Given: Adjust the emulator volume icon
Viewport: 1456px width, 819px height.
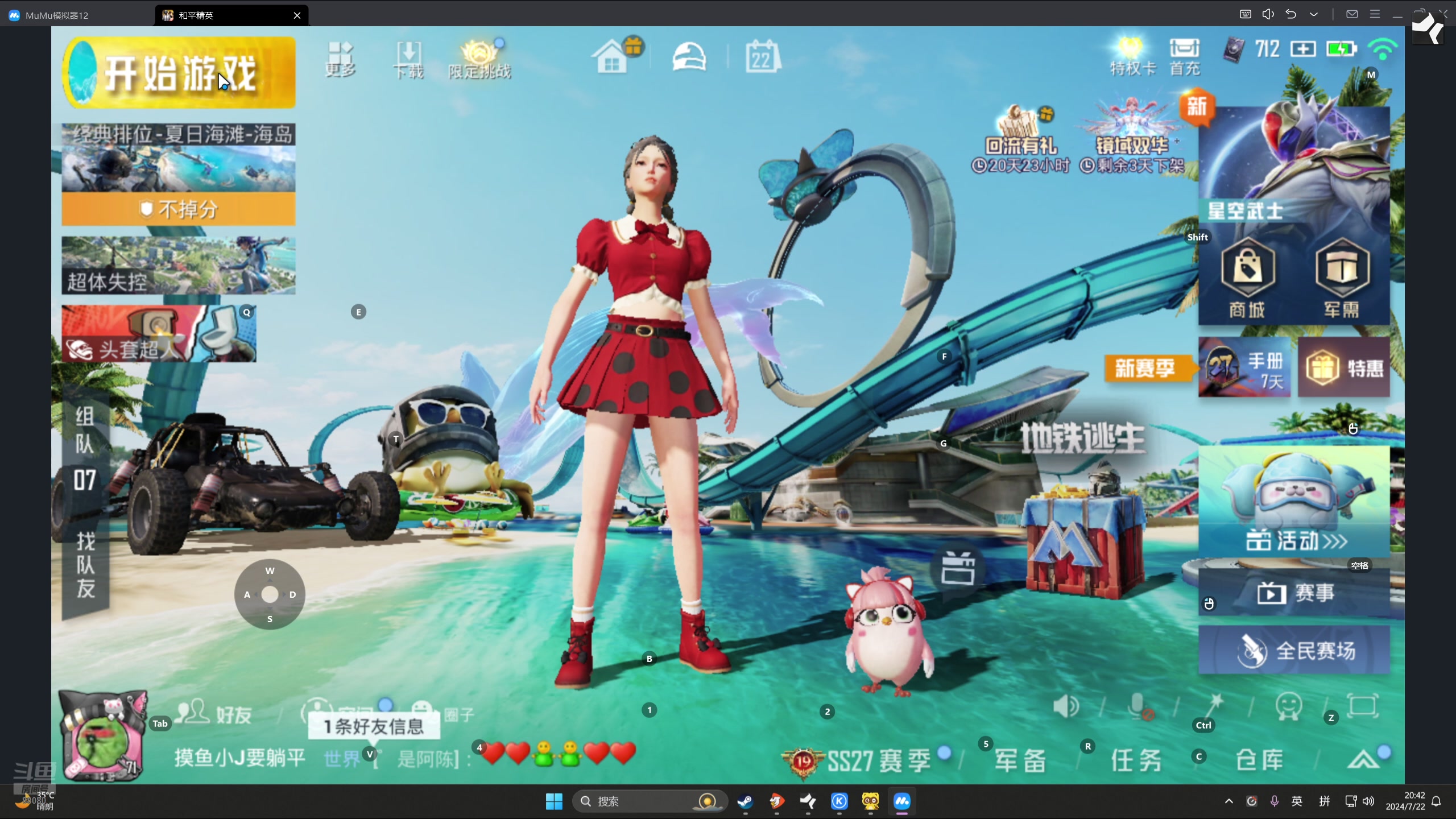Looking at the screenshot, I should click(x=1268, y=14).
